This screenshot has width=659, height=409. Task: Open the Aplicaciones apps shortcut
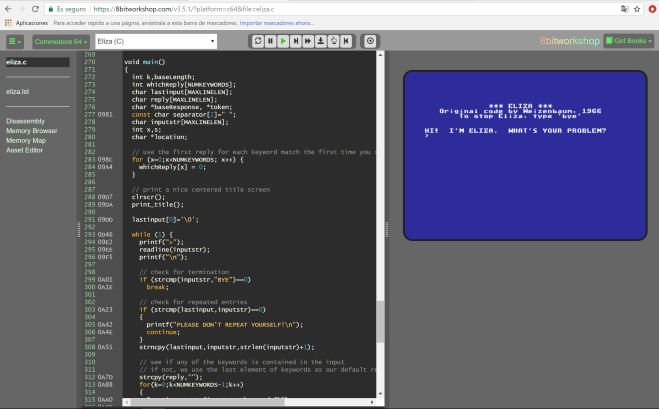[x=26, y=23]
